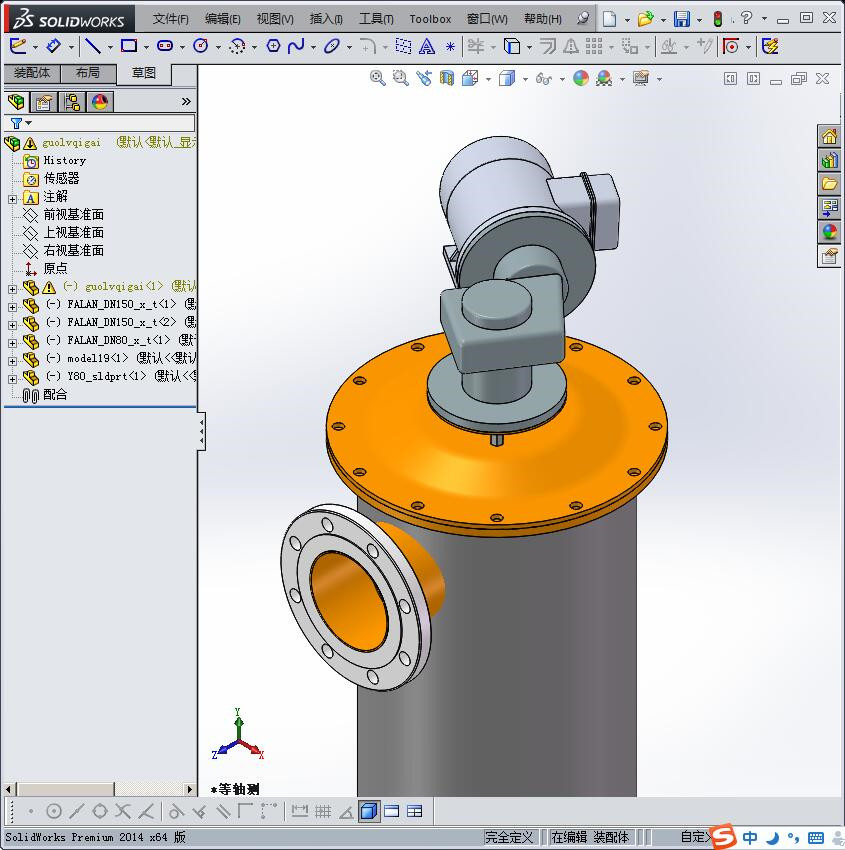
Task: Select the 配合 mates folder
Action: tap(55, 395)
